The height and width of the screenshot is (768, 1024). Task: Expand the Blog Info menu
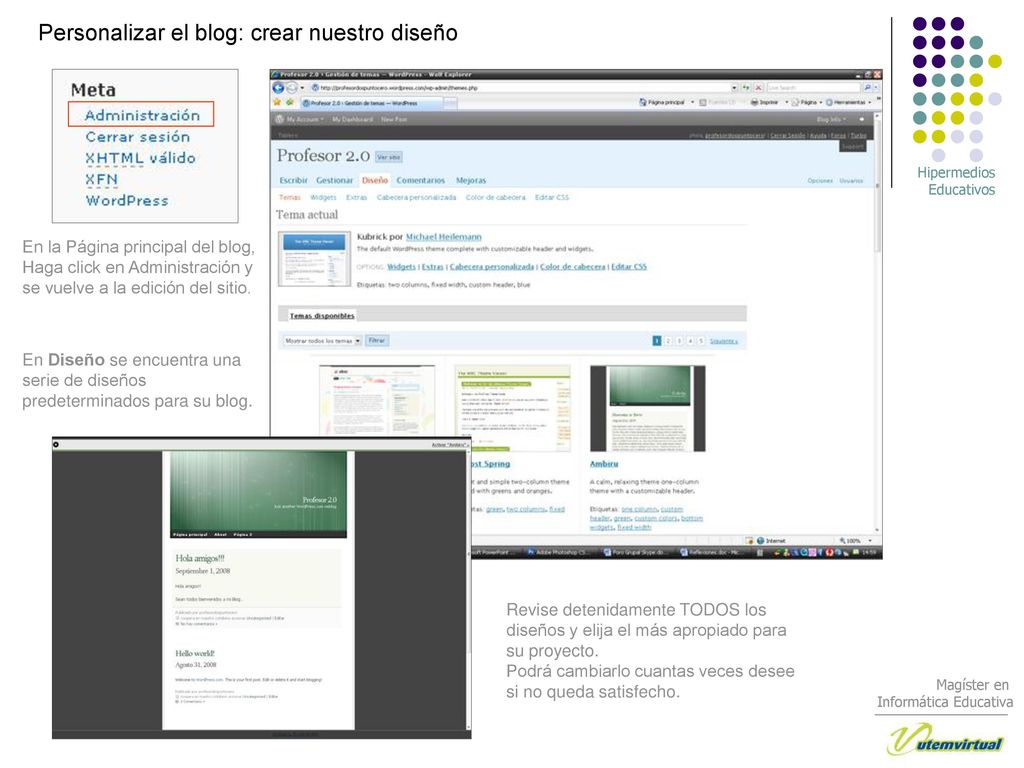(x=831, y=120)
